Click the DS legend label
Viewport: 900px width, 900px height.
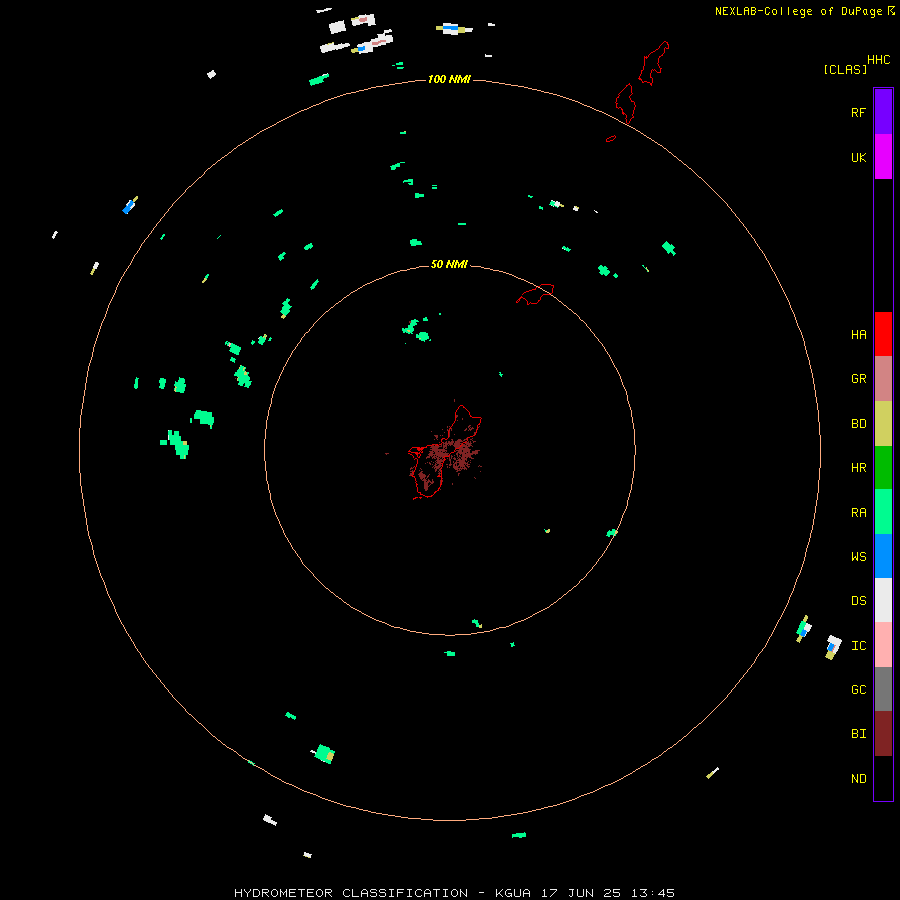(x=858, y=601)
